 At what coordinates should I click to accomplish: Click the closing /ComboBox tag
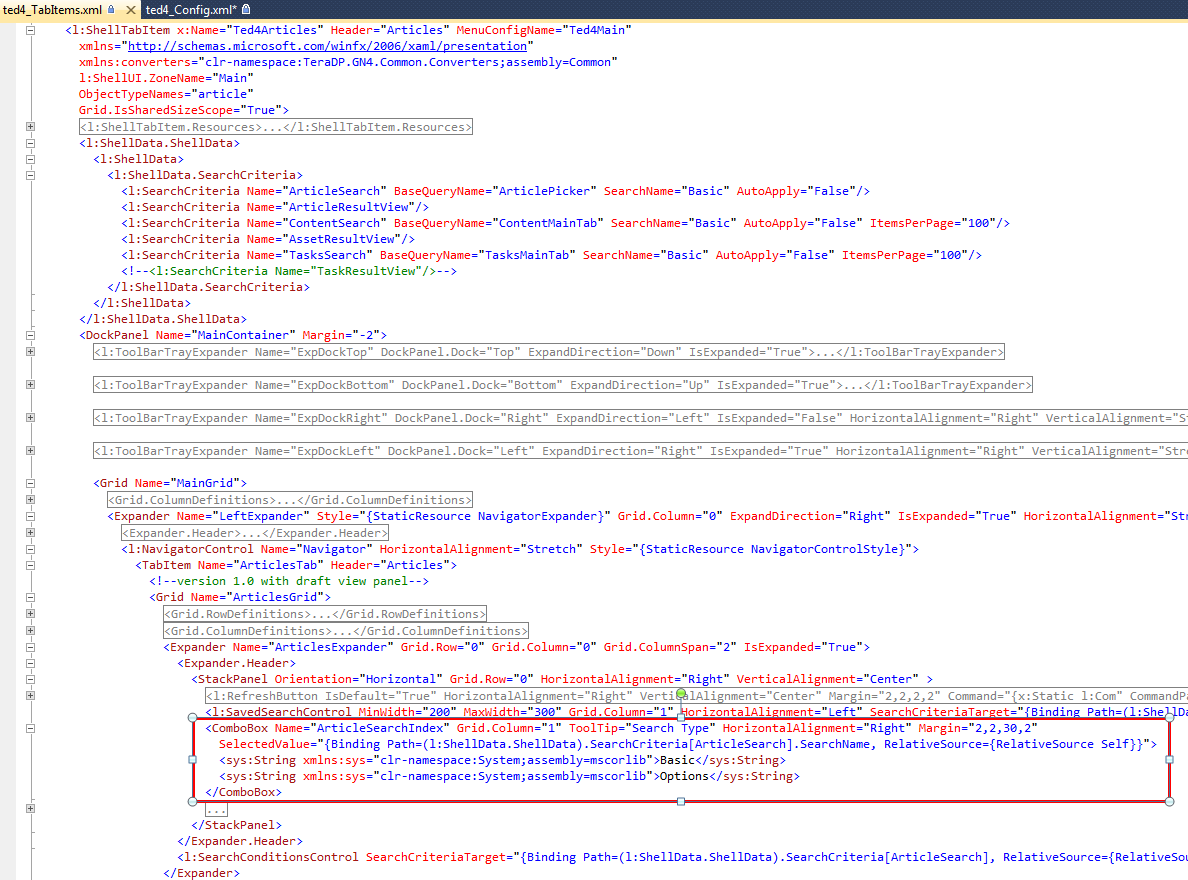coord(243,792)
